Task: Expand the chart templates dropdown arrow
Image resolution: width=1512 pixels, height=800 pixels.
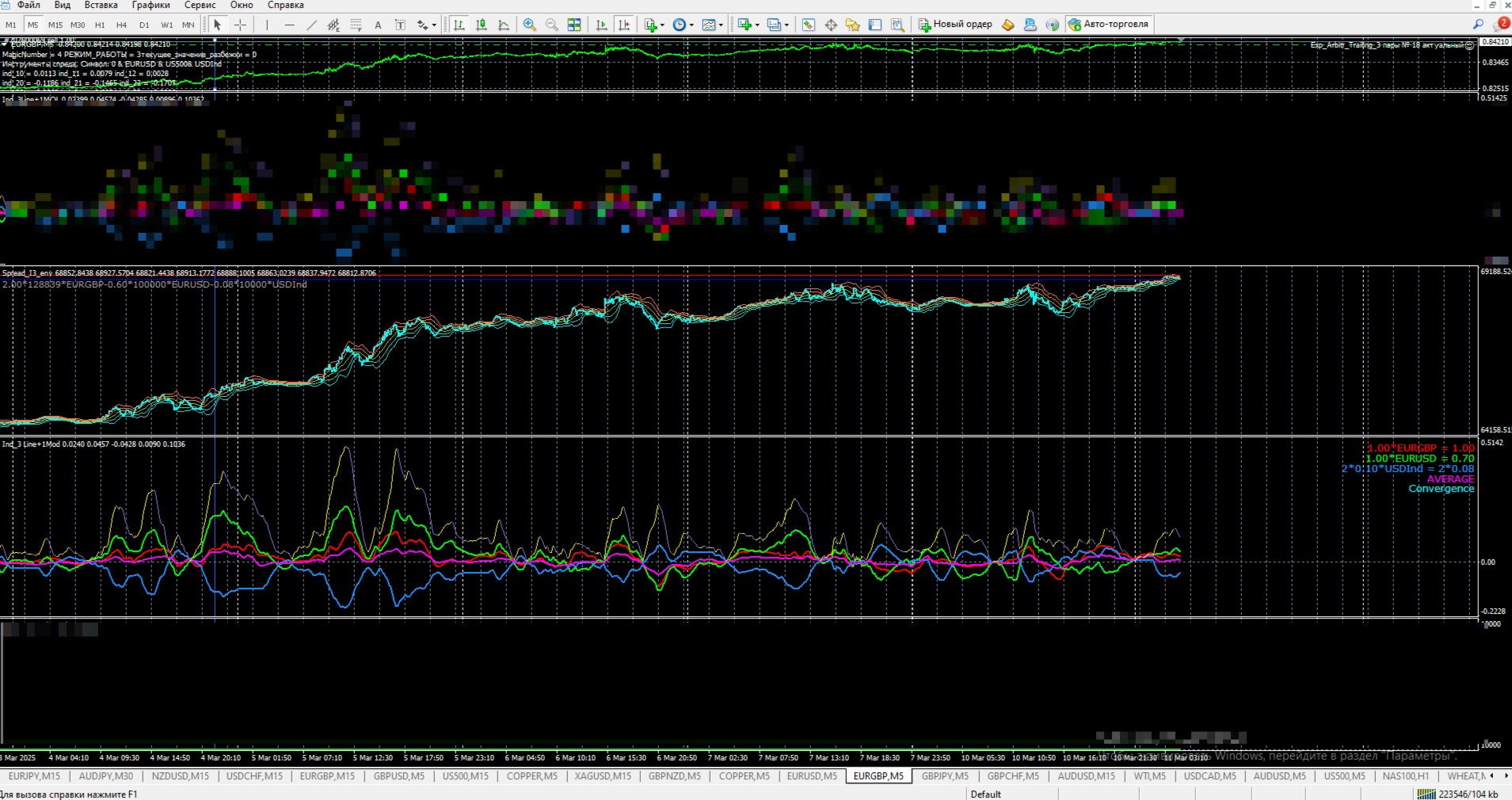Action: click(721, 25)
